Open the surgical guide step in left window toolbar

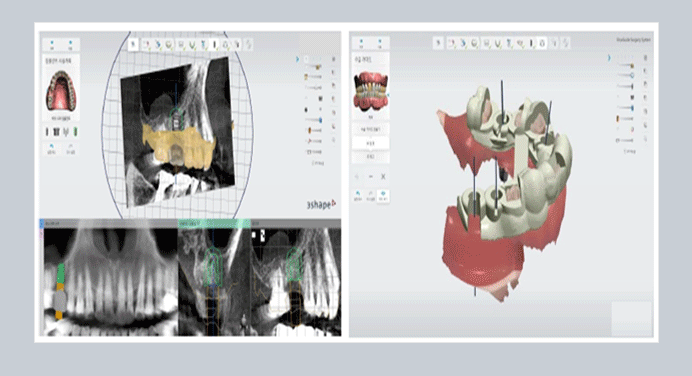[226, 44]
